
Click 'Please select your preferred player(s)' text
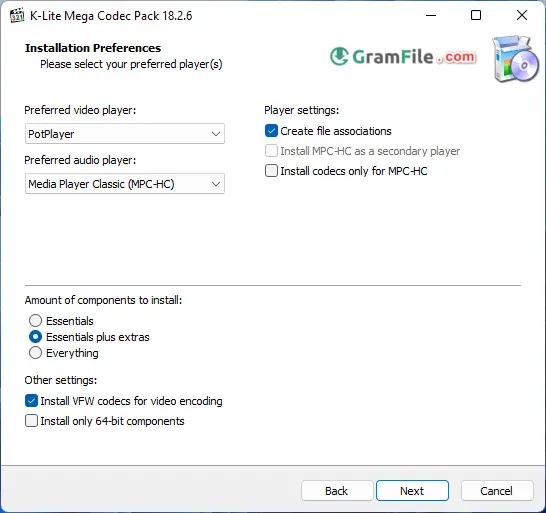click(131, 64)
